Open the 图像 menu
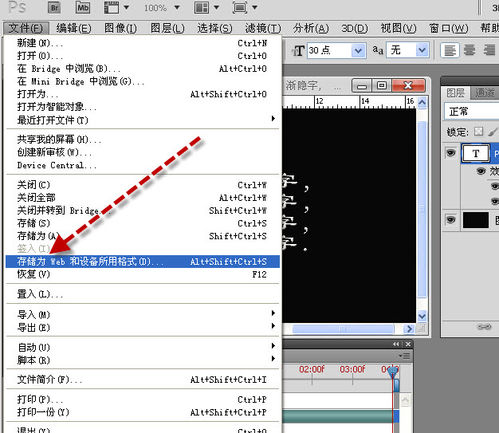 pos(120,28)
